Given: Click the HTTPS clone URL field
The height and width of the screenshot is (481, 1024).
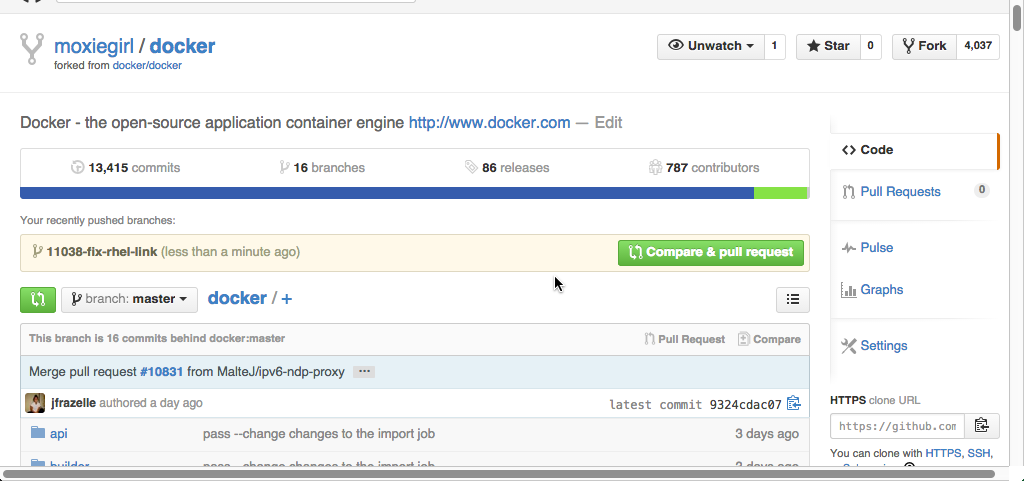Looking at the screenshot, I should click(x=897, y=426).
